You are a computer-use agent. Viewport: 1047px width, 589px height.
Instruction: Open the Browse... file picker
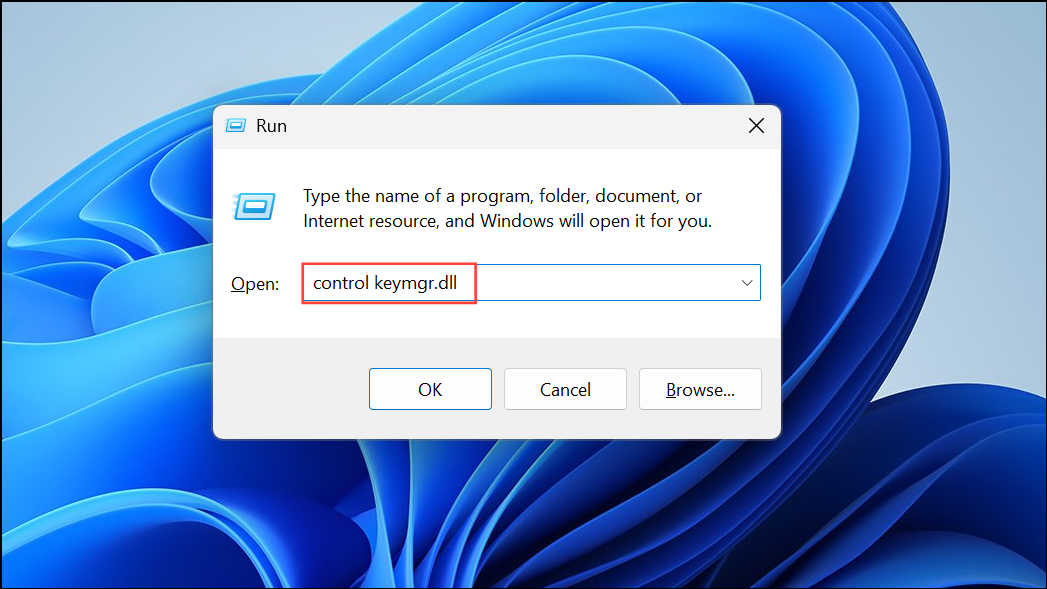[x=700, y=389]
